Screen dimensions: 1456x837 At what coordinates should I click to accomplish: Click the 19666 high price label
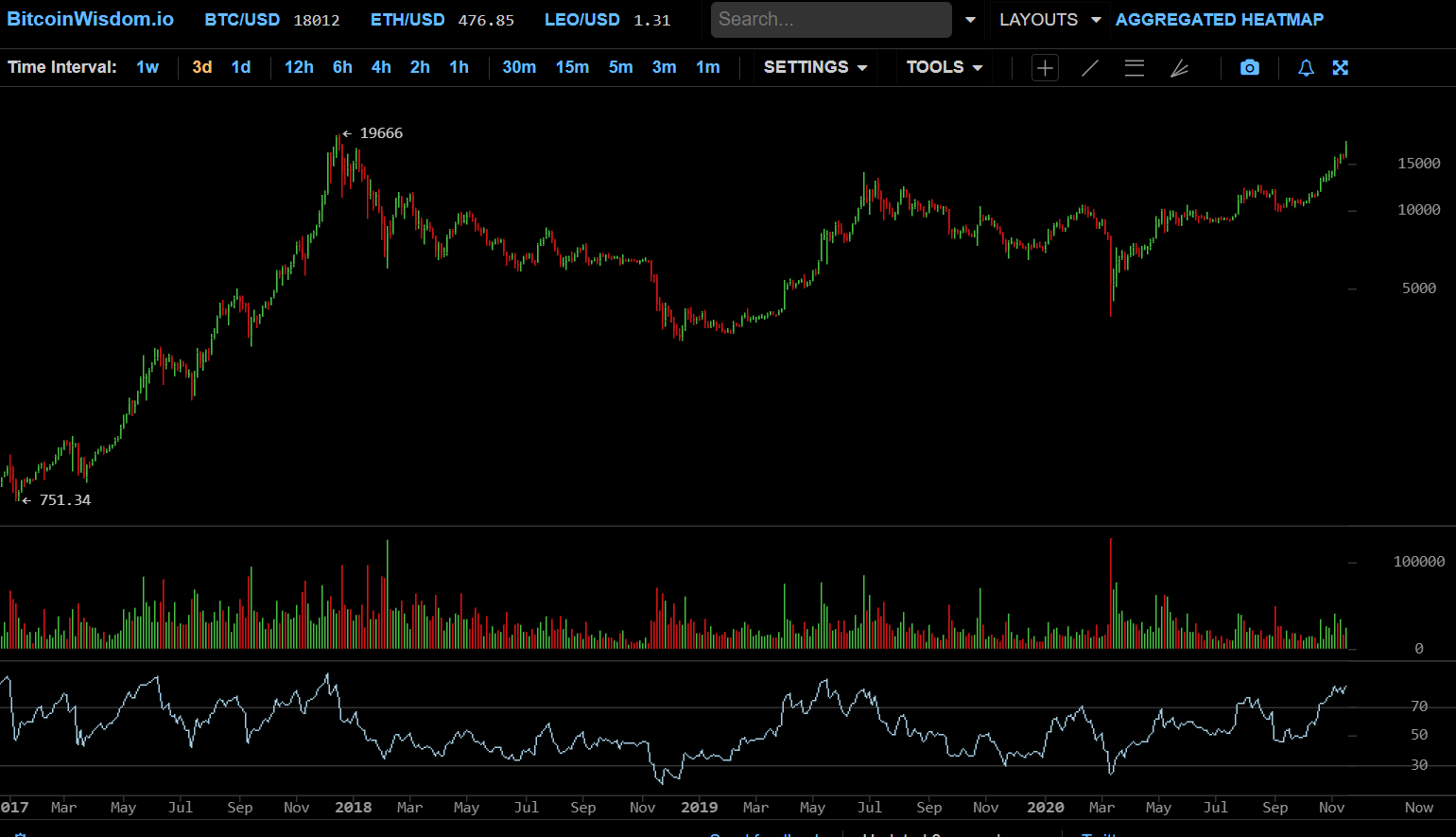[381, 133]
